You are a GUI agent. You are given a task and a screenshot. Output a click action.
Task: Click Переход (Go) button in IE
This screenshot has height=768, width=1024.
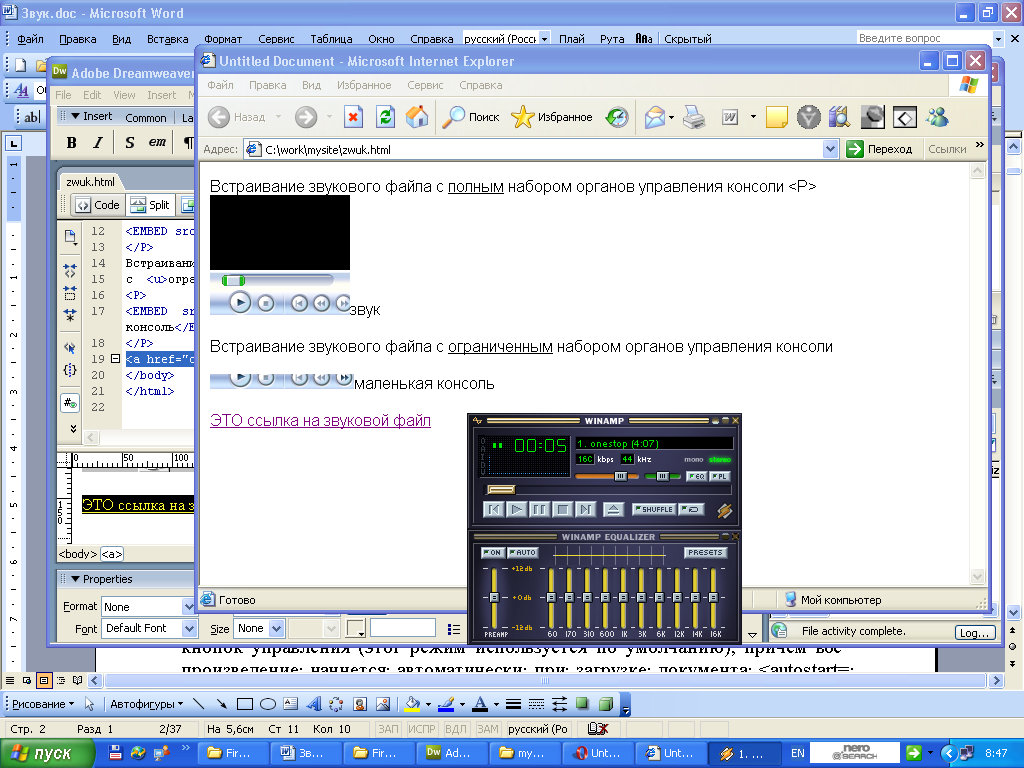click(879, 149)
